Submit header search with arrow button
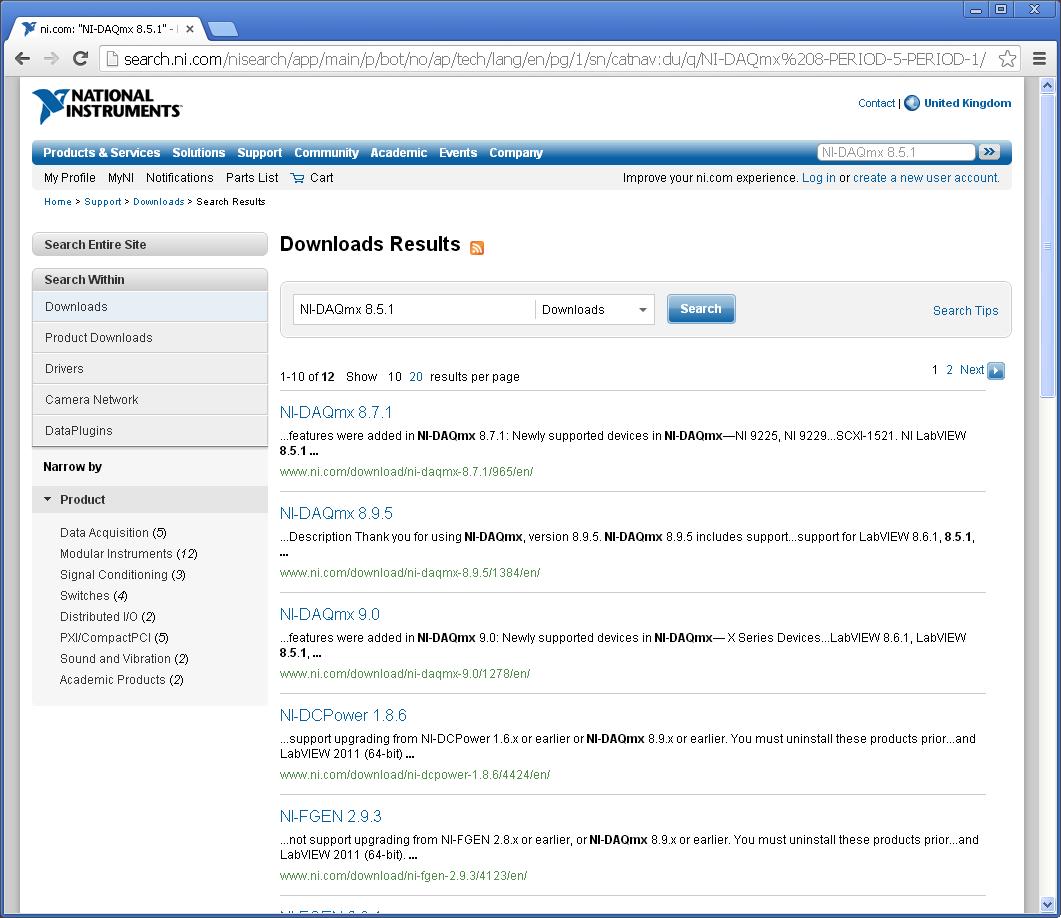 pos(989,152)
